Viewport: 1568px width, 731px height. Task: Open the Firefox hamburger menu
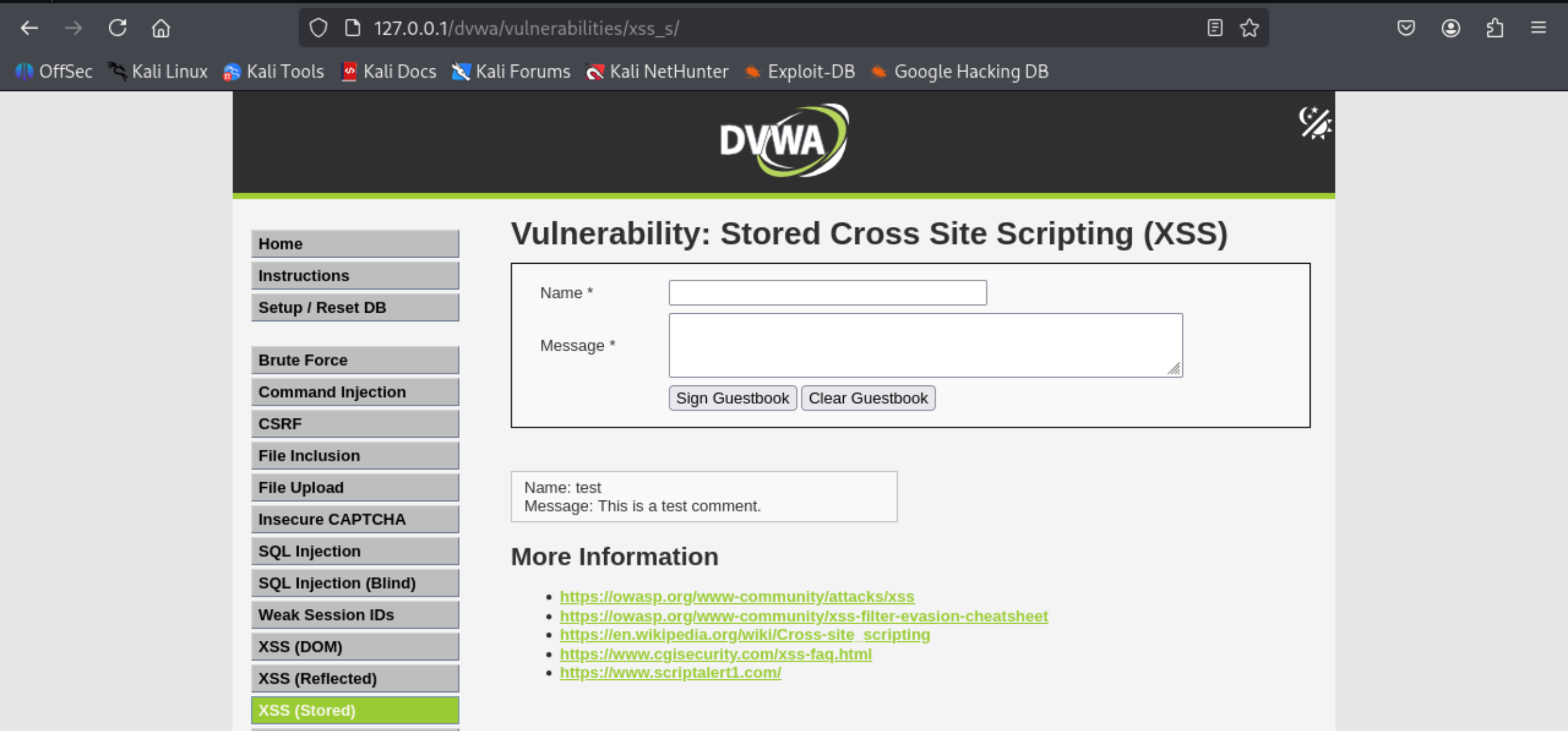pos(1538,28)
